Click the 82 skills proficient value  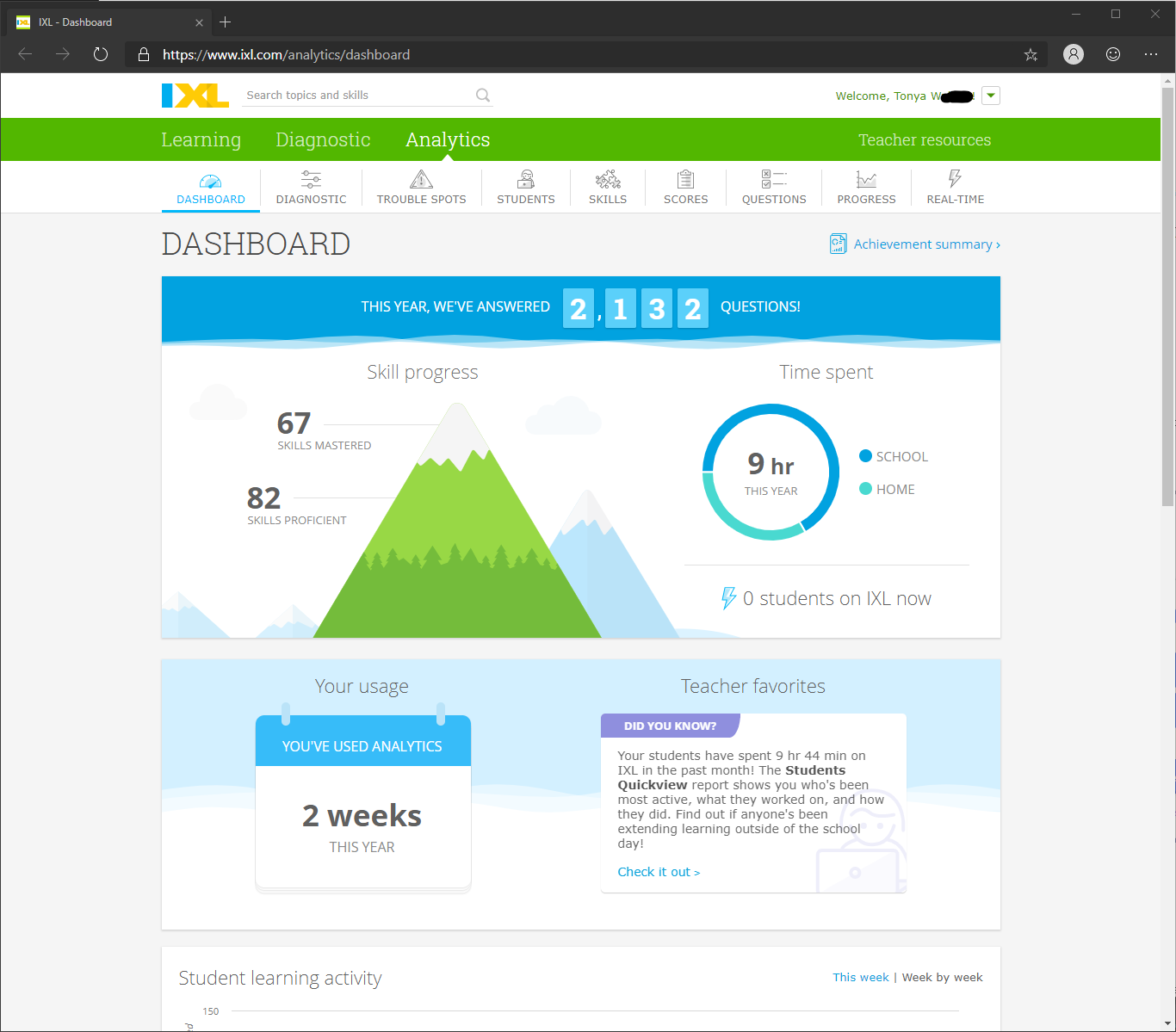tap(263, 497)
